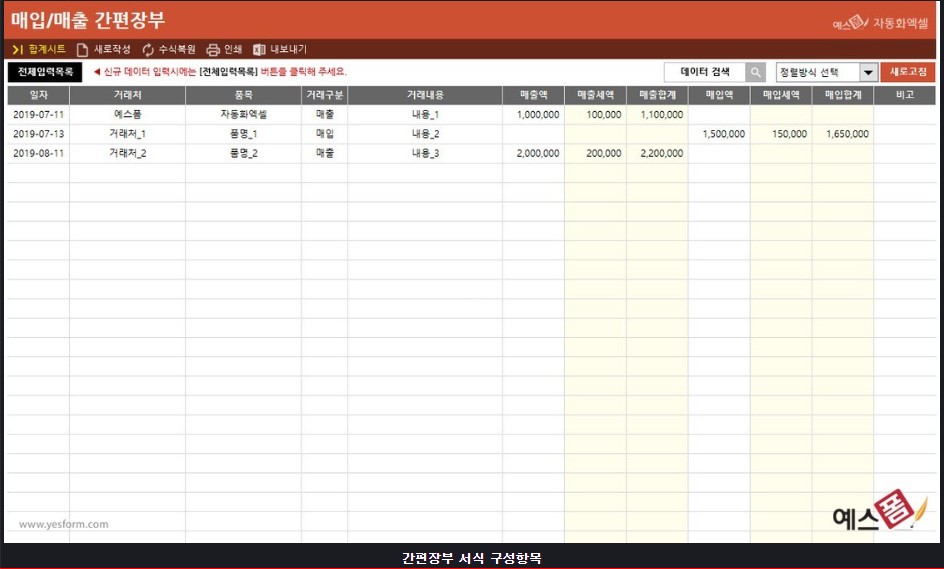The width and height of the screenshot is (944, 569).
Task: Select the 거래구분 column header
Action: pos(324,95)
